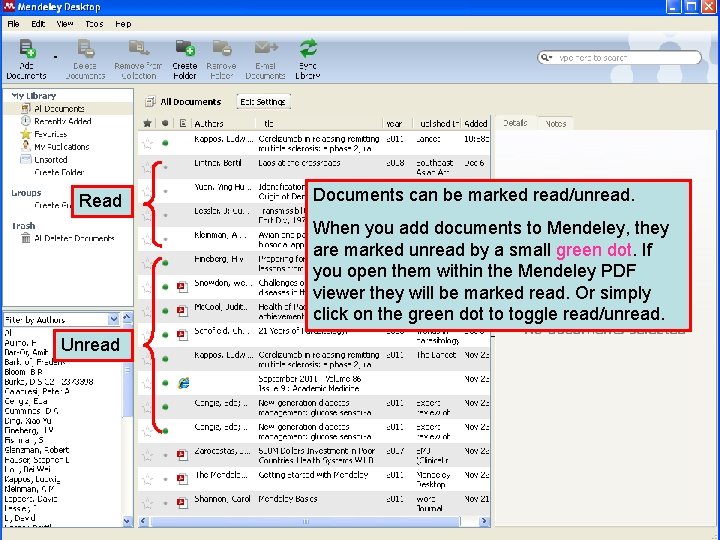The width and height of the screenshot is (720, 540).
Task: Open the Tools menu
Action: 94,24
